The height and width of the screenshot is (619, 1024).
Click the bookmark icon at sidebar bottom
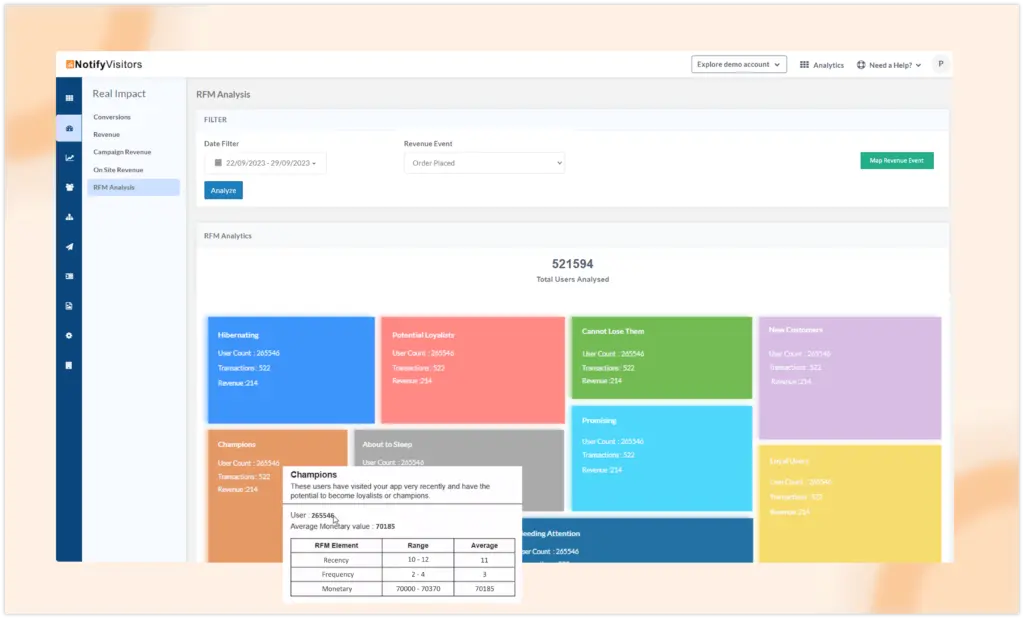click(x=69, y=365)
